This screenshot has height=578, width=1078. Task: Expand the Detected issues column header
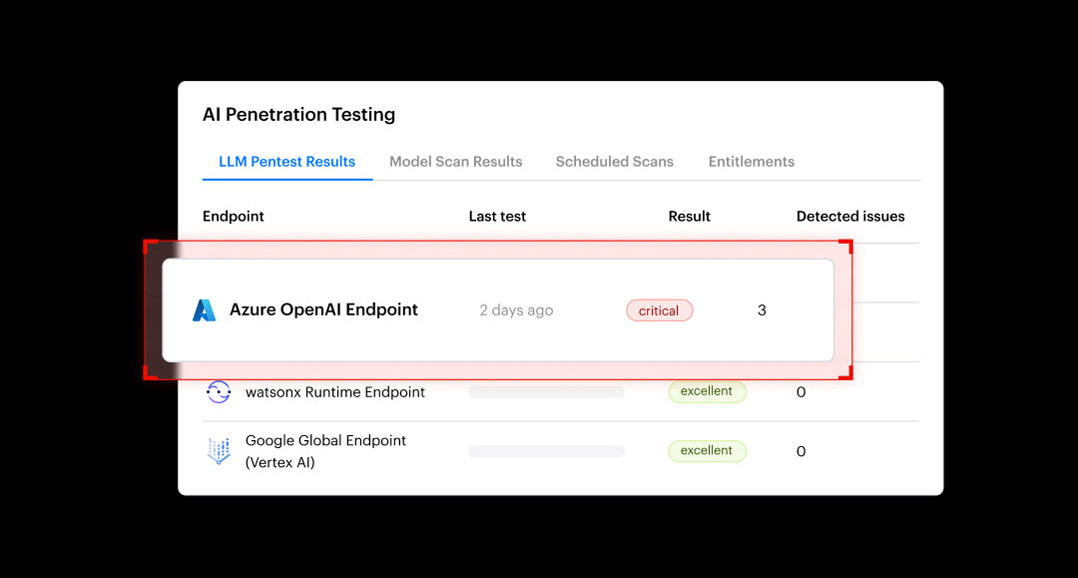coord(850,216)
